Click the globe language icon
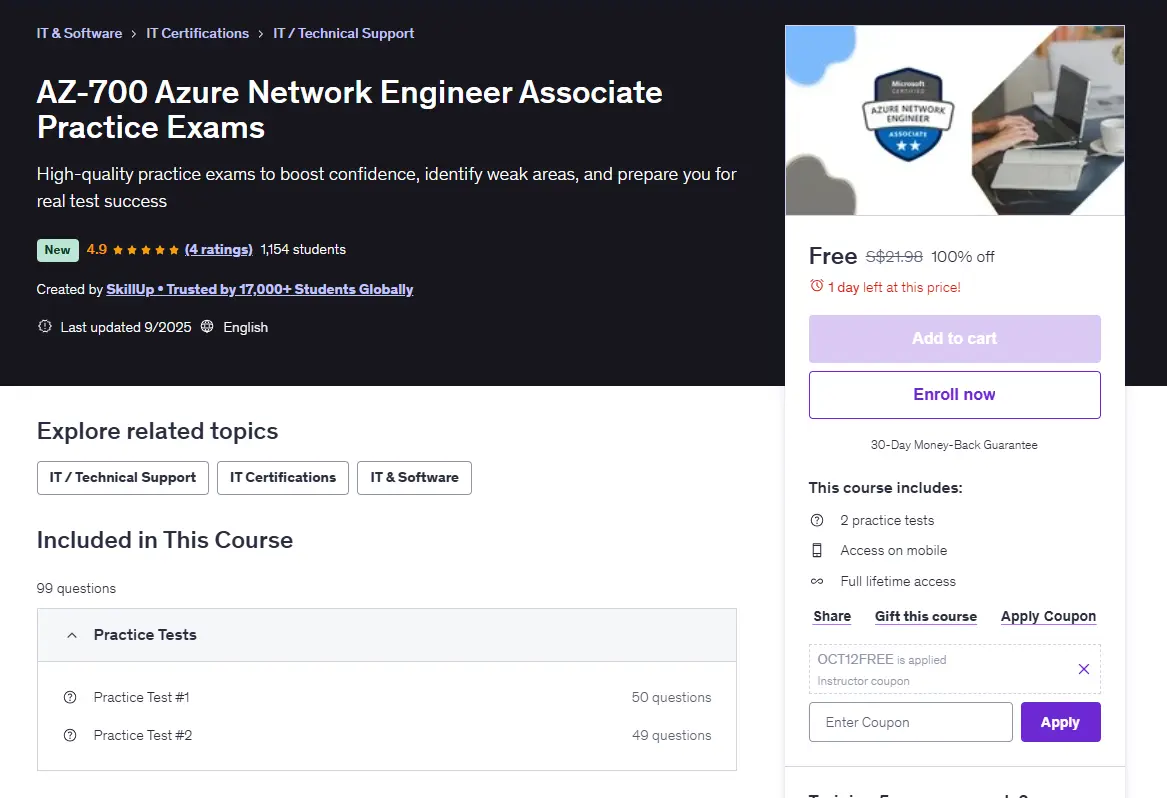The image size is (1167, 798). coord(207,326)
